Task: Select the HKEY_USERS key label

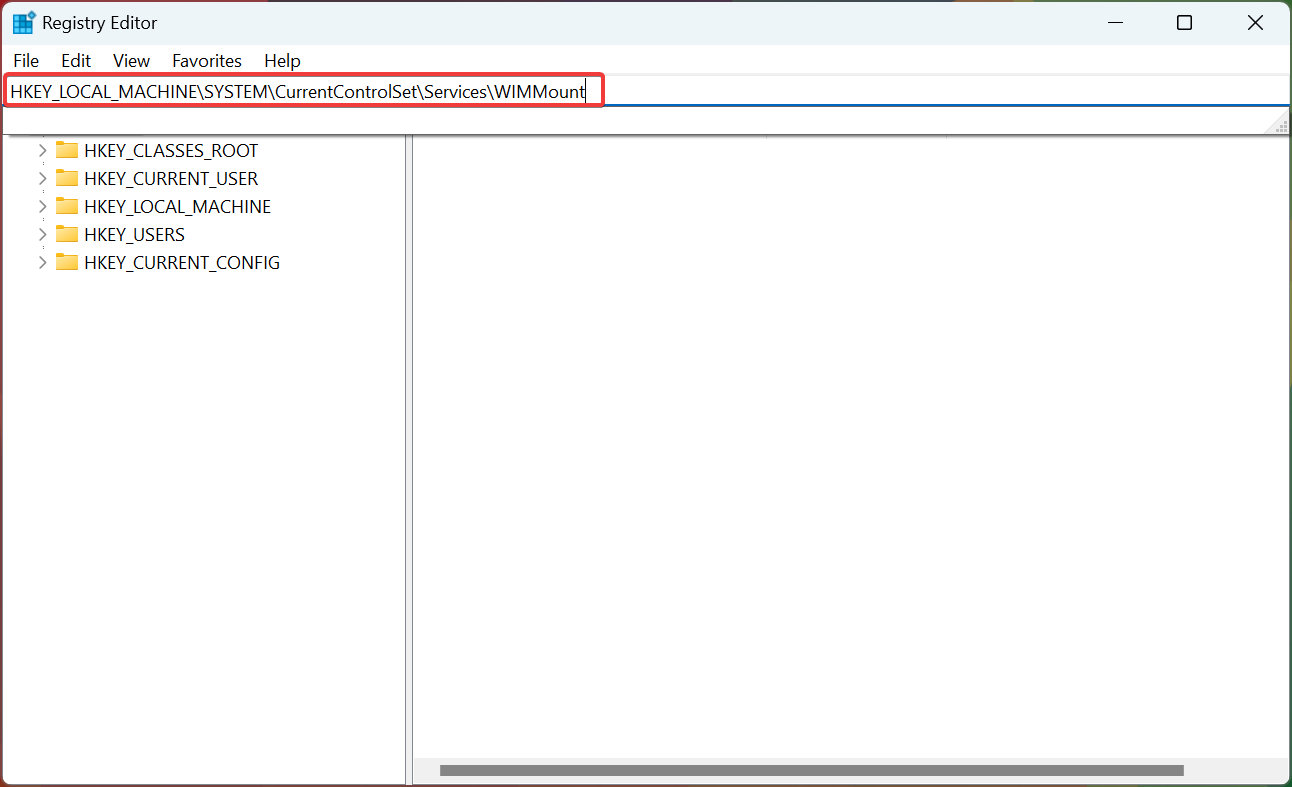Action: 134,235
